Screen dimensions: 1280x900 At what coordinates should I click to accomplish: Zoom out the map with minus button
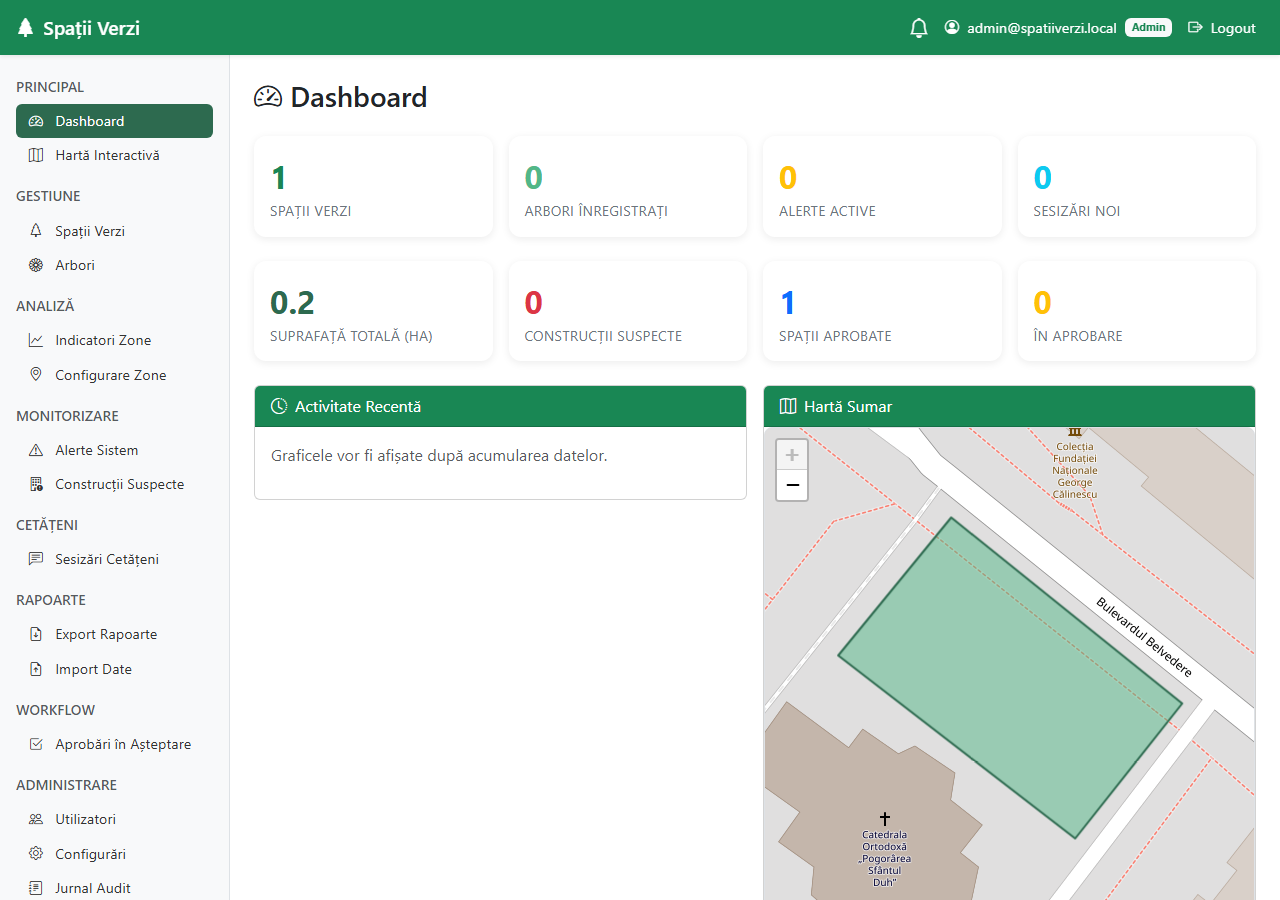pos(792,485)
